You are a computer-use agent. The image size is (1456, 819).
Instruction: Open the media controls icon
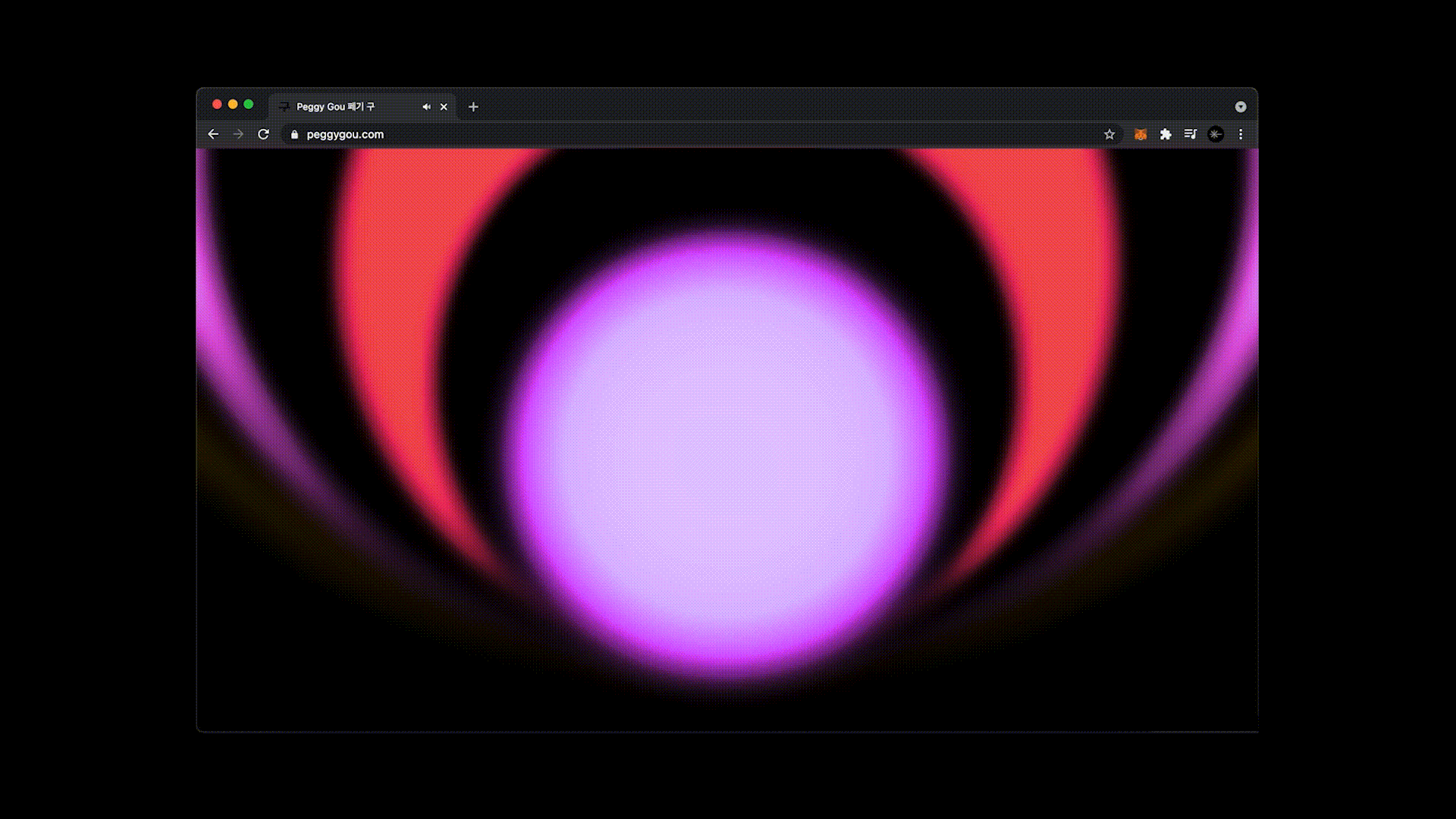[1191, 134]
